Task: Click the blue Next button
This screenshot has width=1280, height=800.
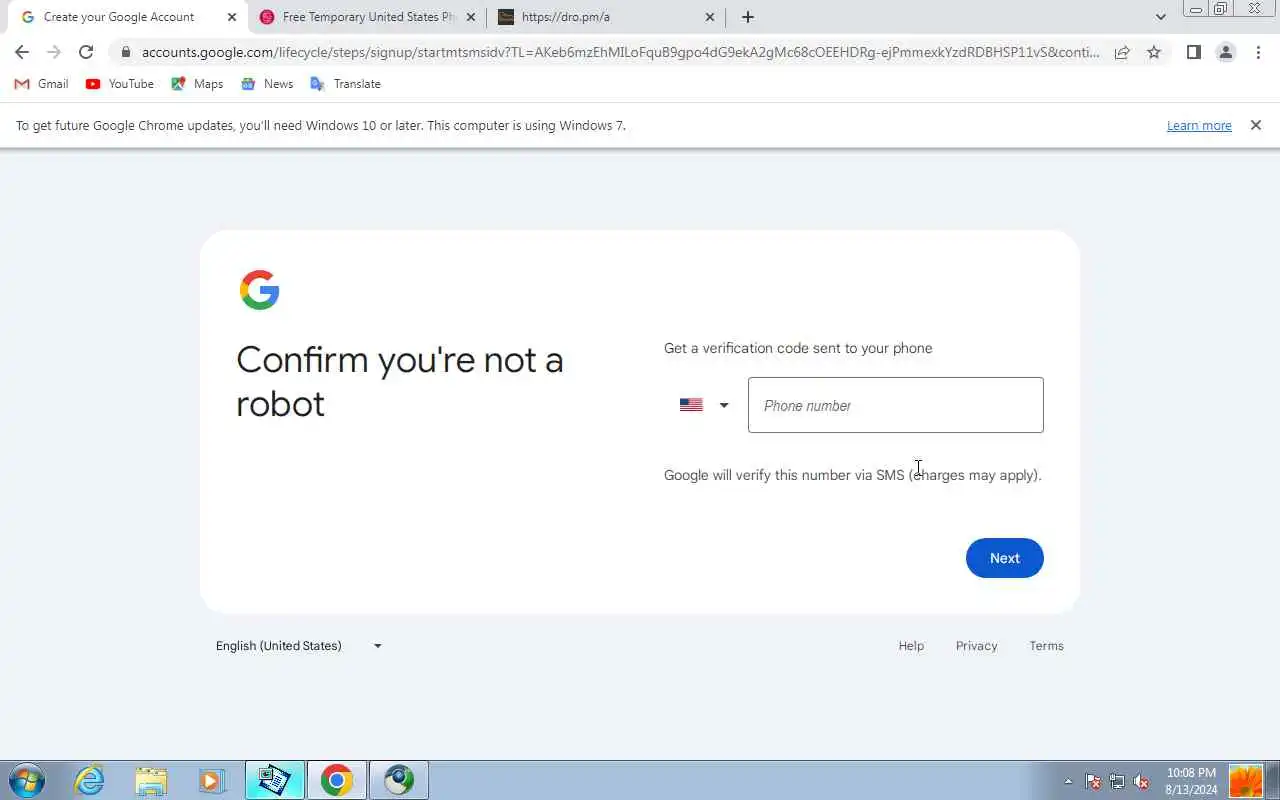Action: click(x=1005, y=558)
